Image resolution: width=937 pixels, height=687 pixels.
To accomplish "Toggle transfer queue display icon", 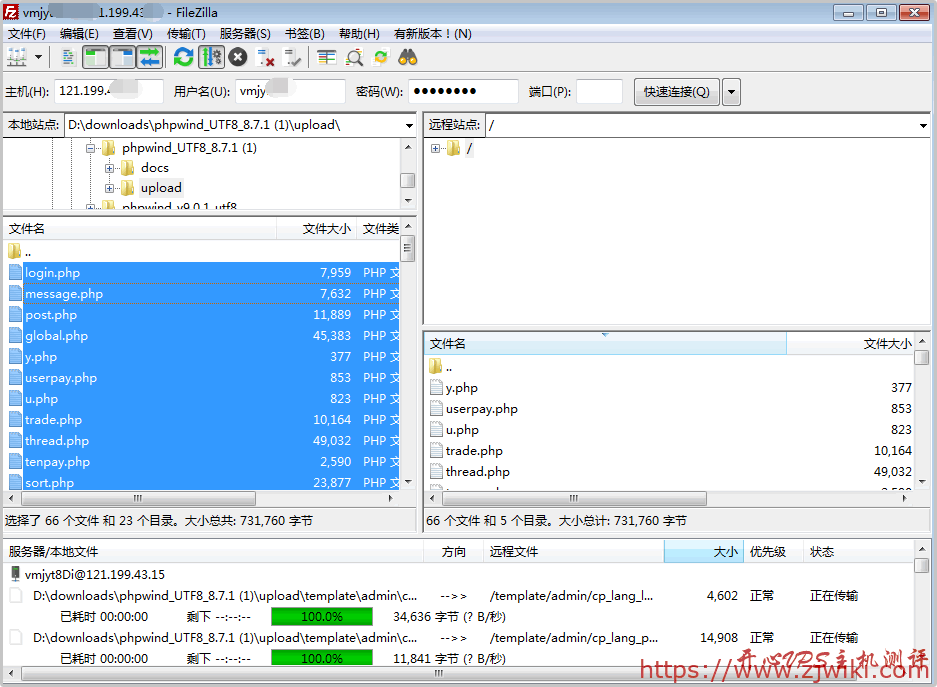I will (149, 57).
